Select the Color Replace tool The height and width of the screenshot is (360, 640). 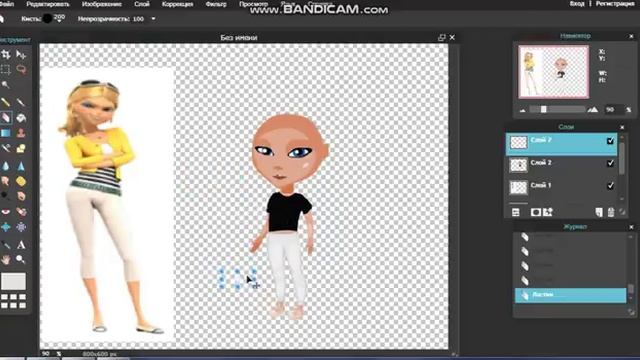tap(6, 148)
